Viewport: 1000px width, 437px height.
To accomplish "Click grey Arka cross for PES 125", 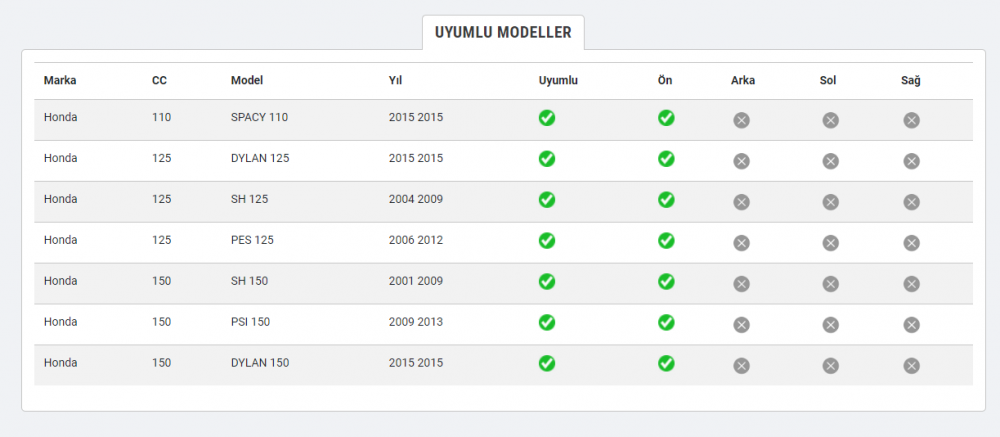I will click(x=741, y=242).
